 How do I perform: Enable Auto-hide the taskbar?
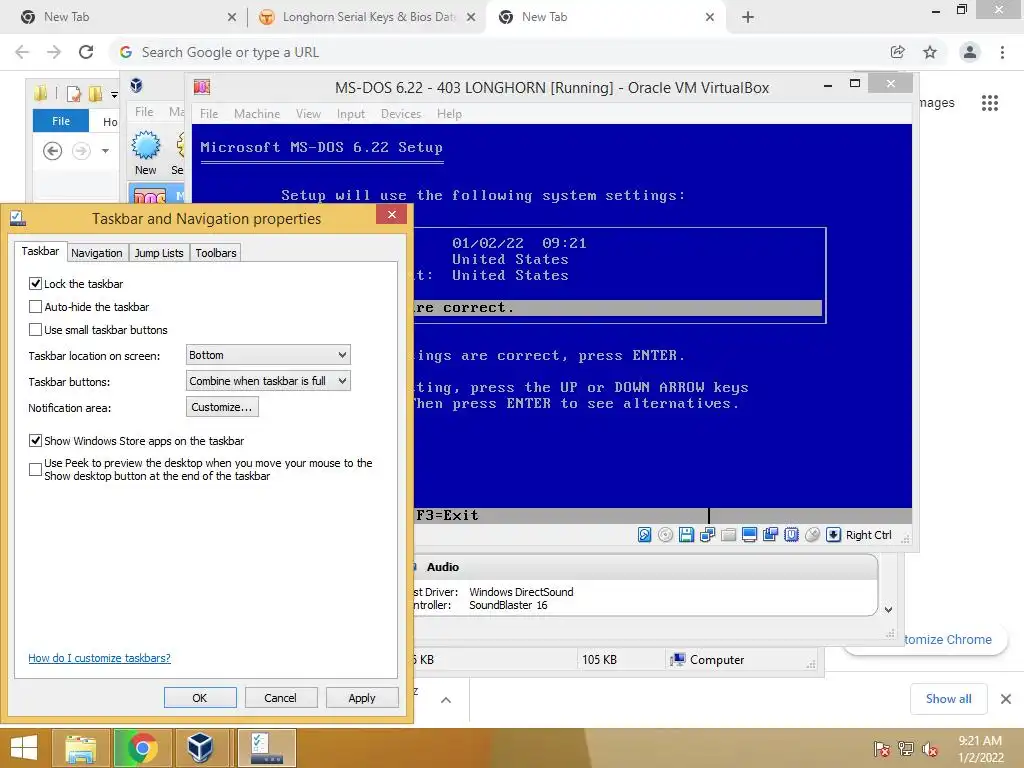35,306
